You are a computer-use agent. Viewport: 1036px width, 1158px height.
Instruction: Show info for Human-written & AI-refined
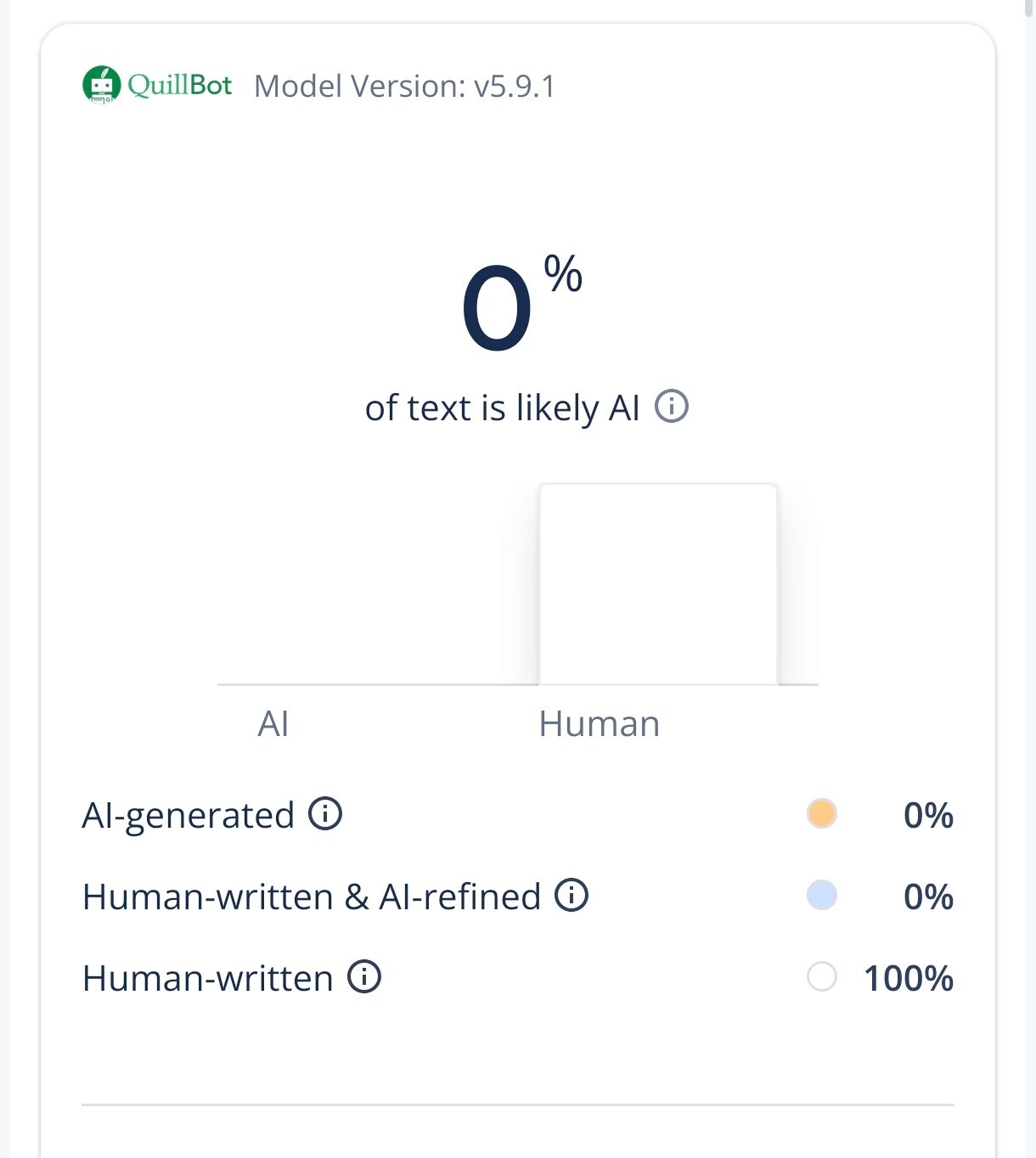coord(571,895)
